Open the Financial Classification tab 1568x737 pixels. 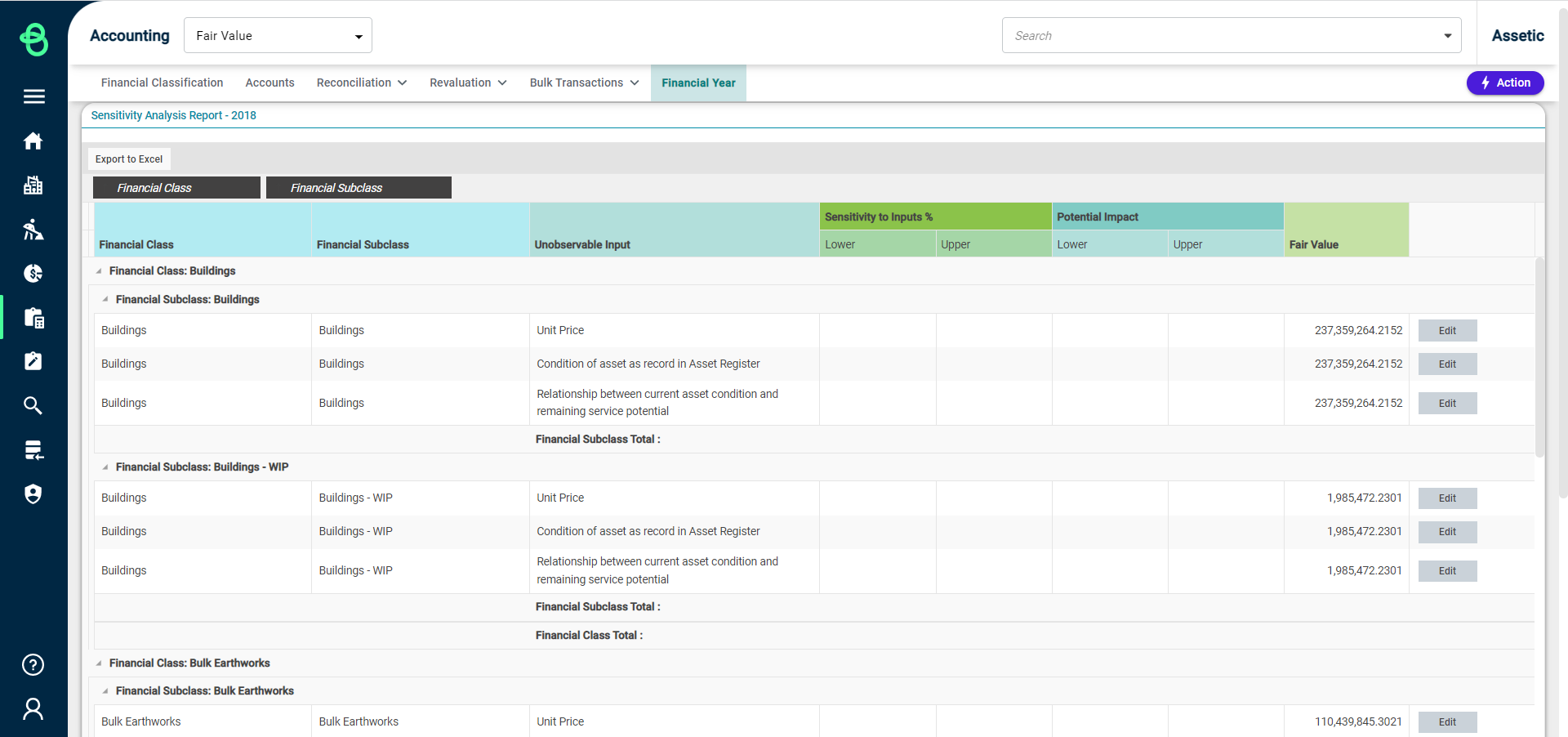162,83
